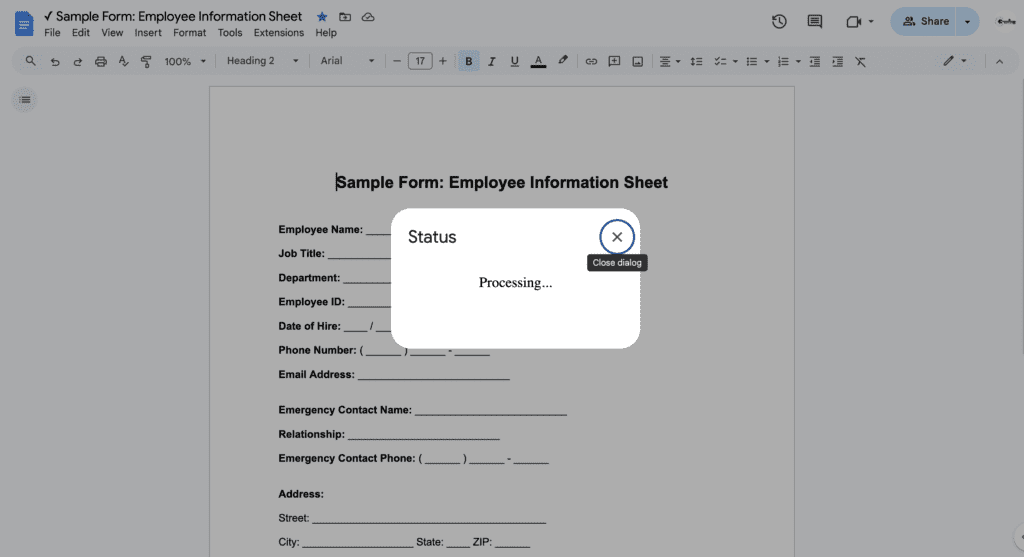Open line and paragraph spacing

tap(696, 61)
